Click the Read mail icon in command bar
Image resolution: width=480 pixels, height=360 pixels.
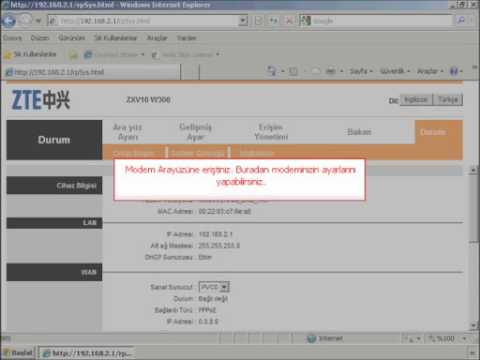pyautogui.click(x=315, y=71)
